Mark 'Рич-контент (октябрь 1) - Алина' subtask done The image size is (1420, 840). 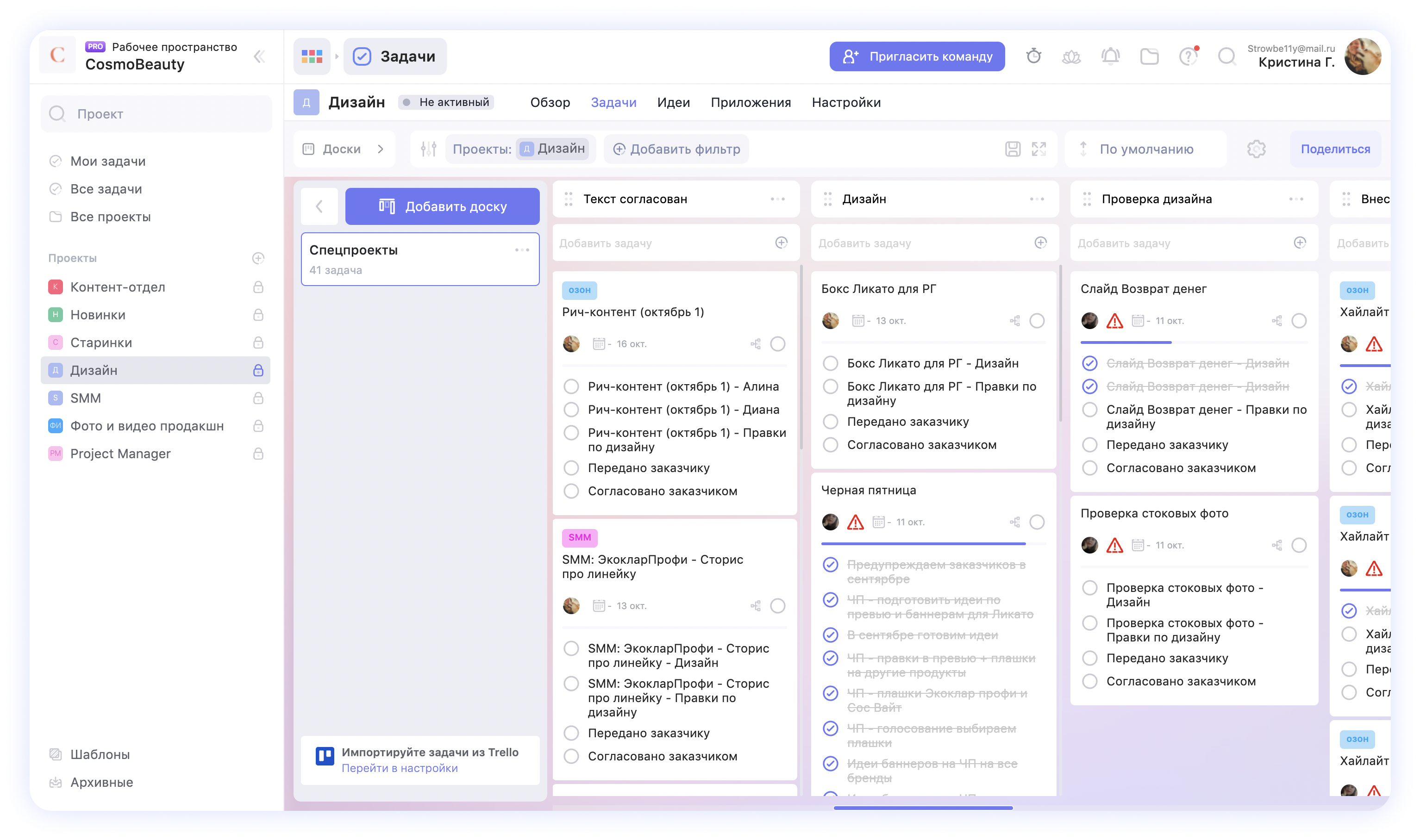pyautogui.click(x=571, y=386)
